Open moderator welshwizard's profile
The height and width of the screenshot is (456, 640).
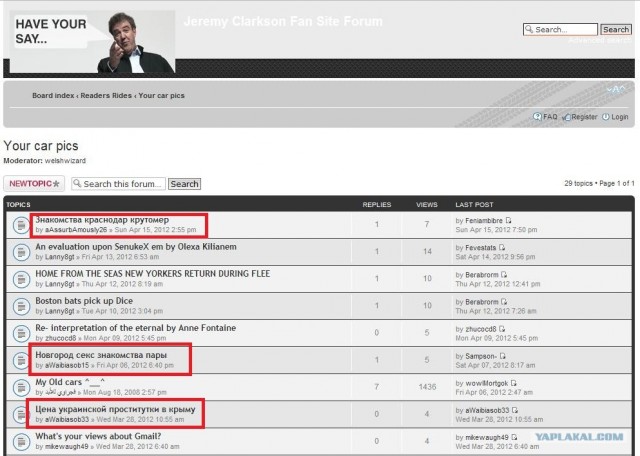coord(70,161)
